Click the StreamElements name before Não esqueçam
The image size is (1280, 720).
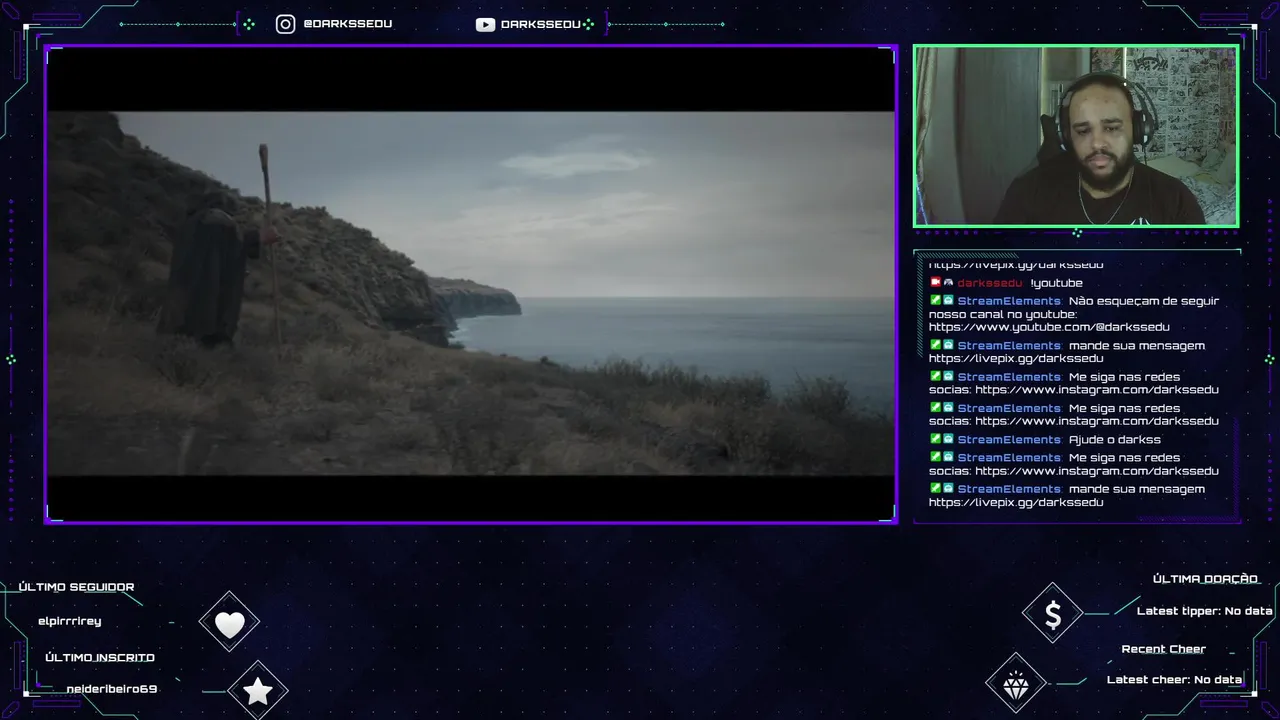click(x=1009, y=301)
